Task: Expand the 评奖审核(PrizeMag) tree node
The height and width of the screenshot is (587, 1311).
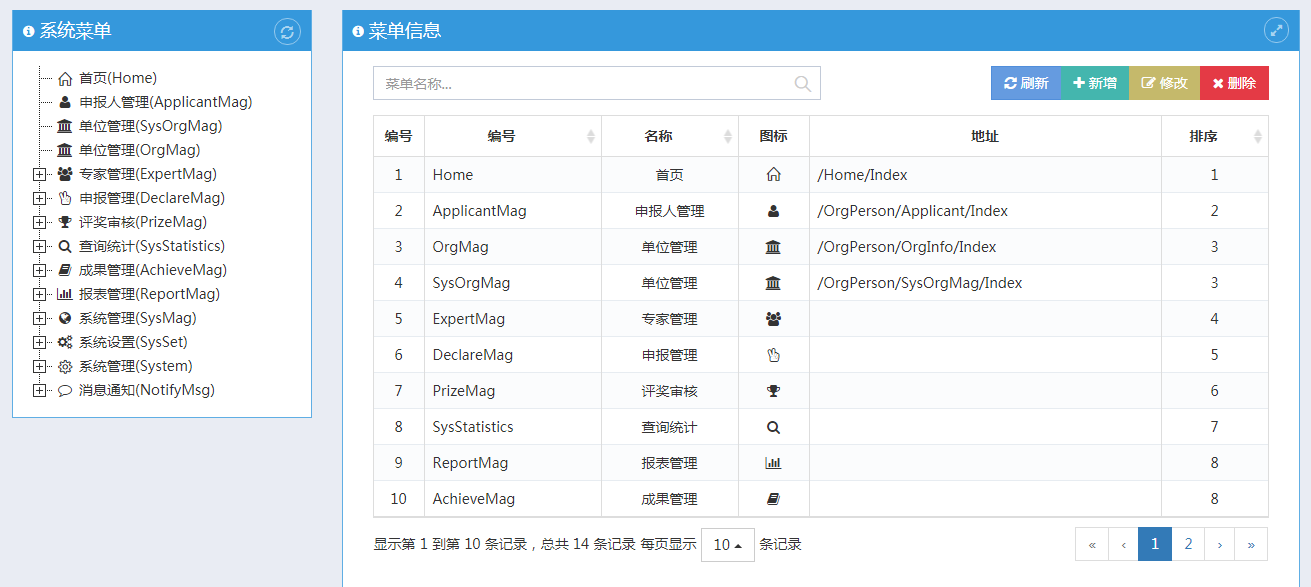Action: coord(39,222)
